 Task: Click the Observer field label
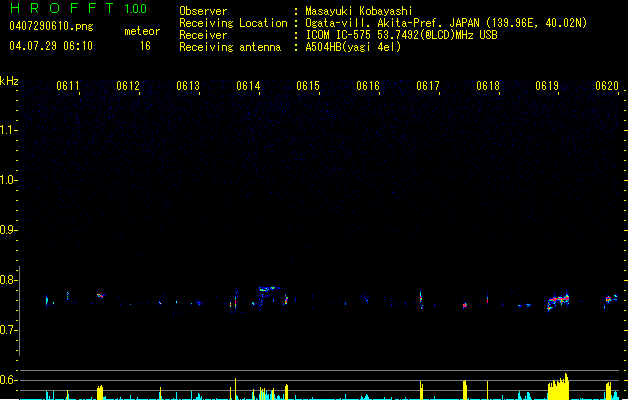[x=203, y=11]
